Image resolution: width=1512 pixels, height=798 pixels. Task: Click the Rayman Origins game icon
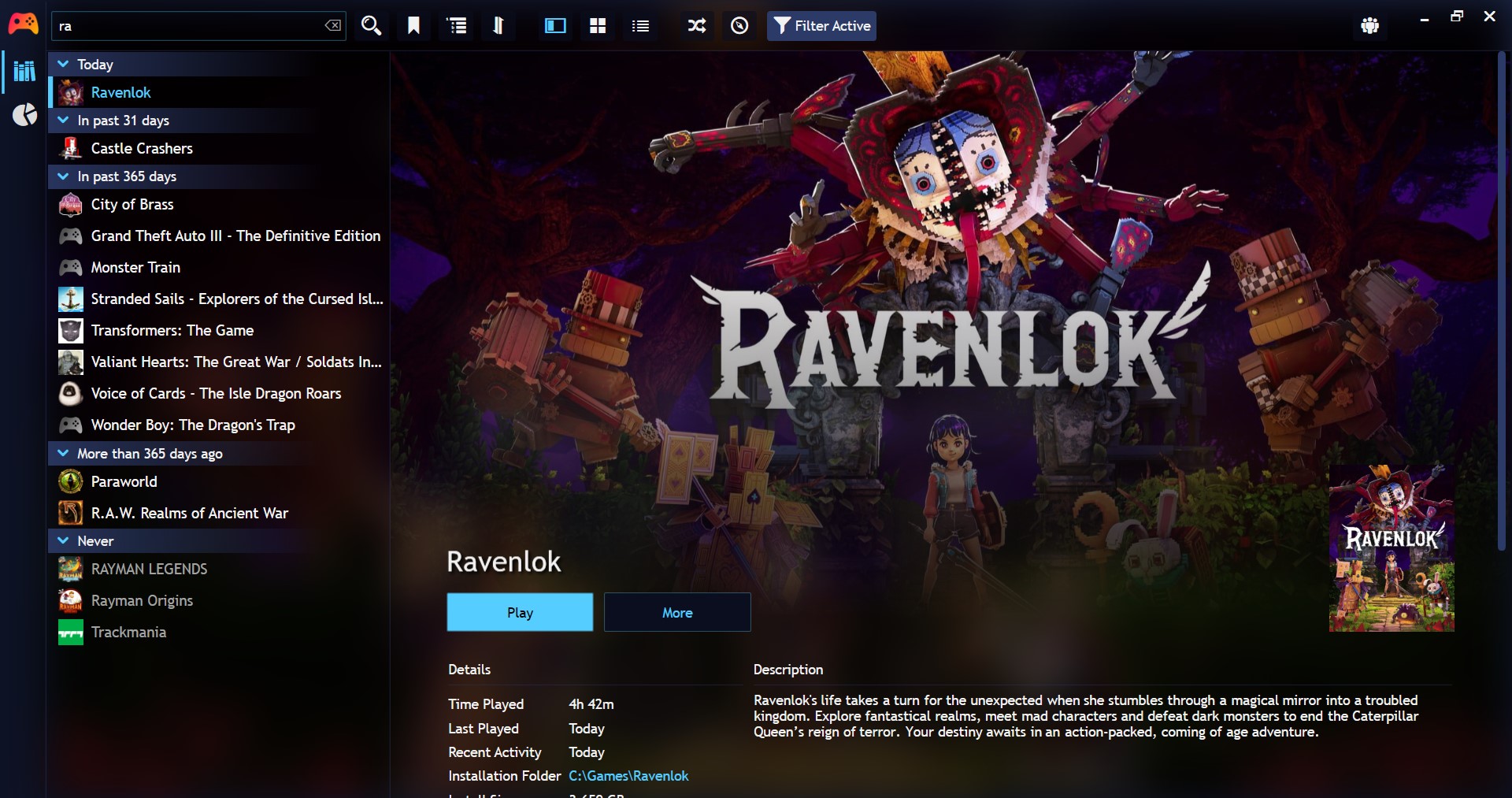71,600
